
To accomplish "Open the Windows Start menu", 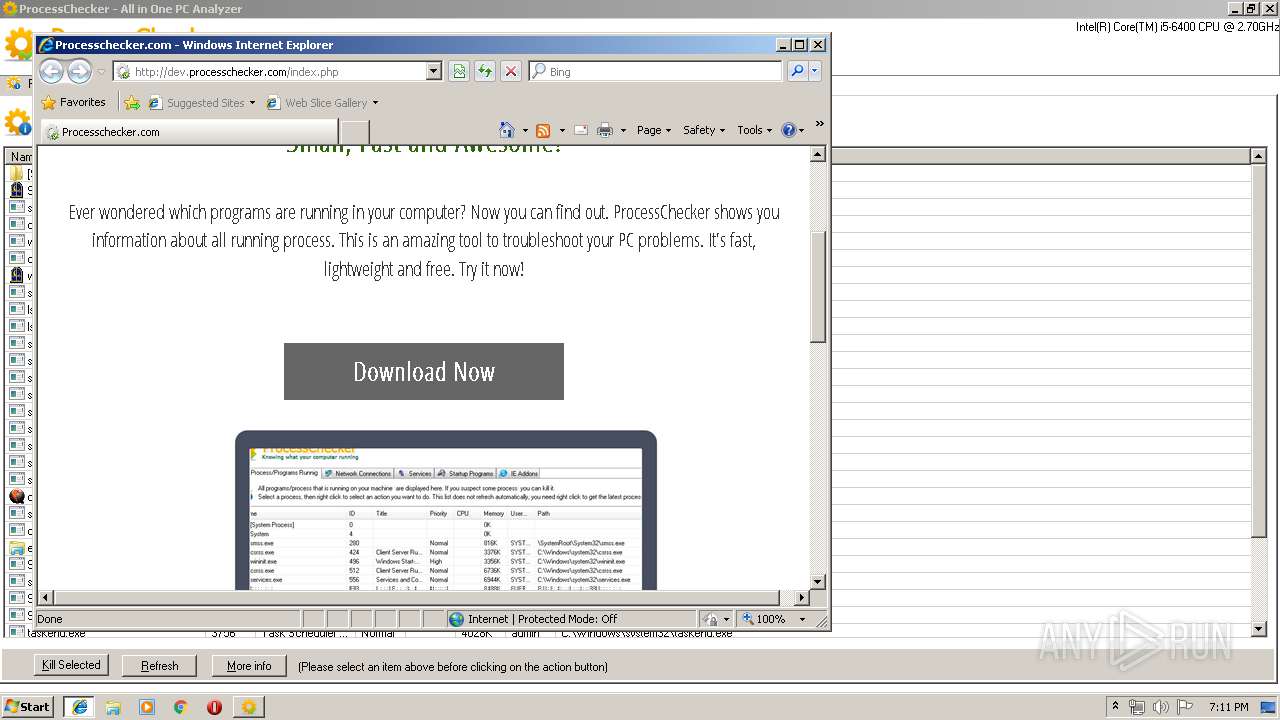I will (27, 706).
